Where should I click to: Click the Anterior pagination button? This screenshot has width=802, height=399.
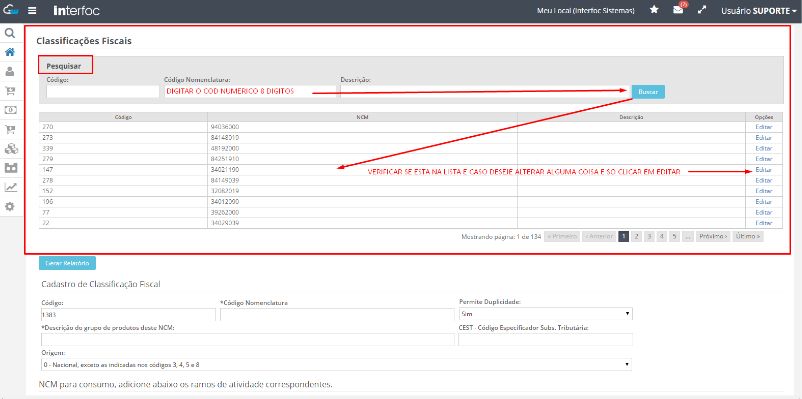click(x=599, y=236)
